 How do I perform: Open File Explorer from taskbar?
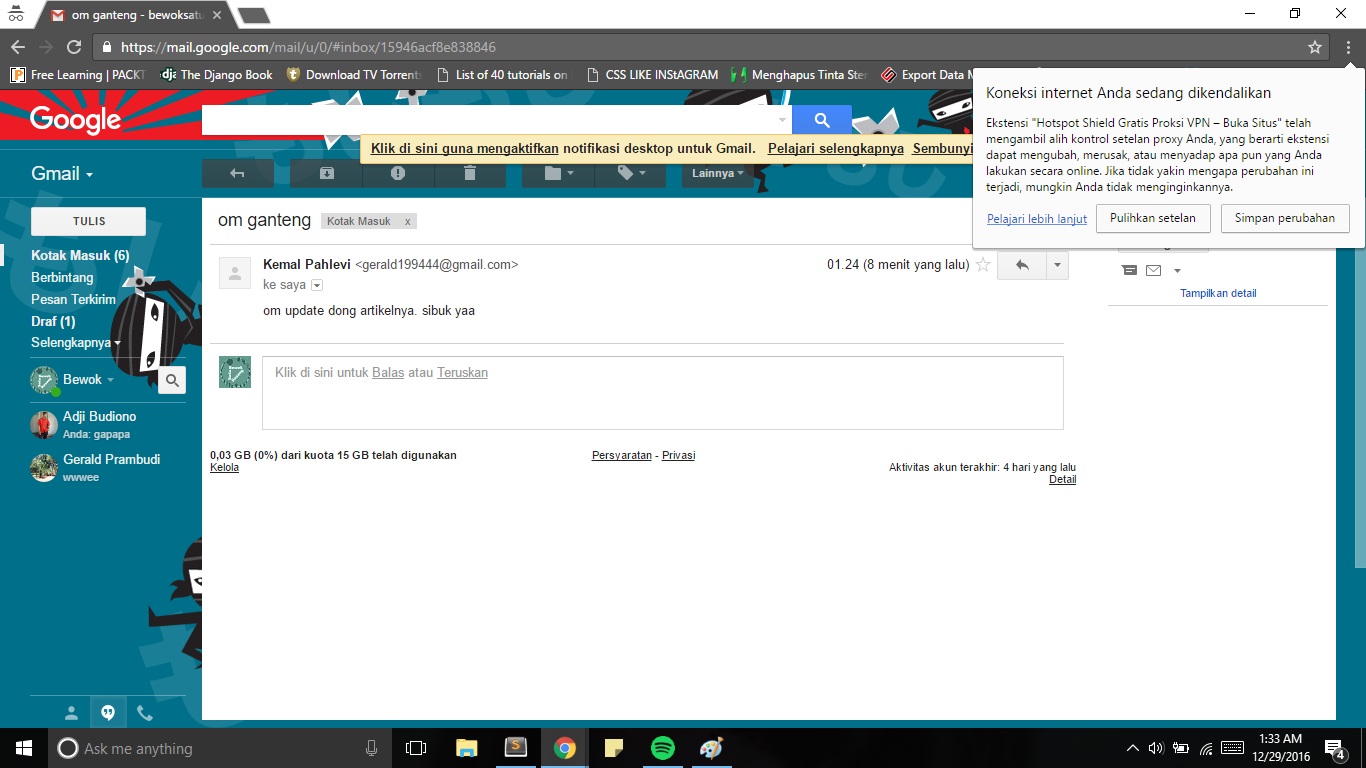pos(466,748)
